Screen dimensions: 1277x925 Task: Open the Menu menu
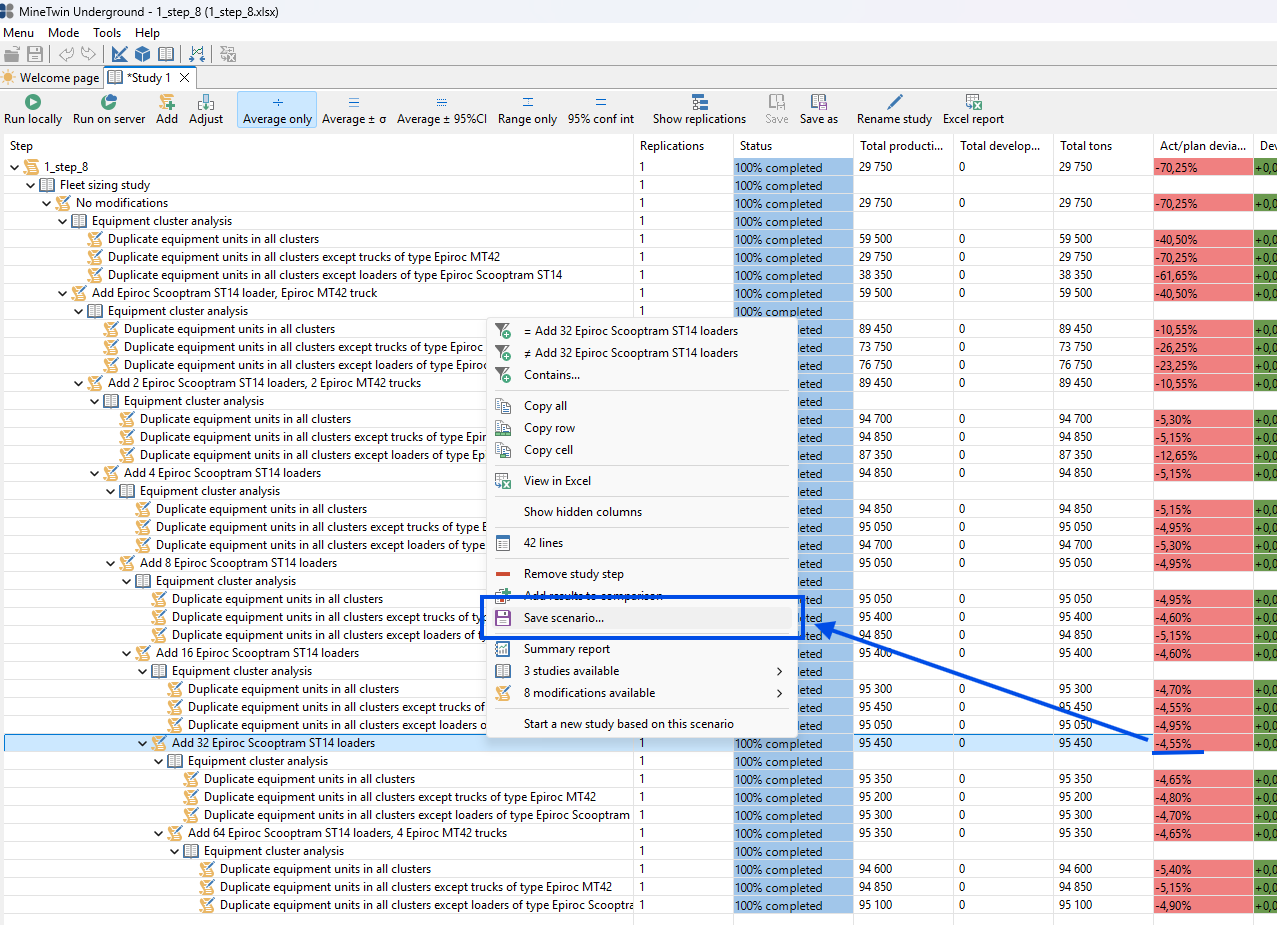[18, 32]
